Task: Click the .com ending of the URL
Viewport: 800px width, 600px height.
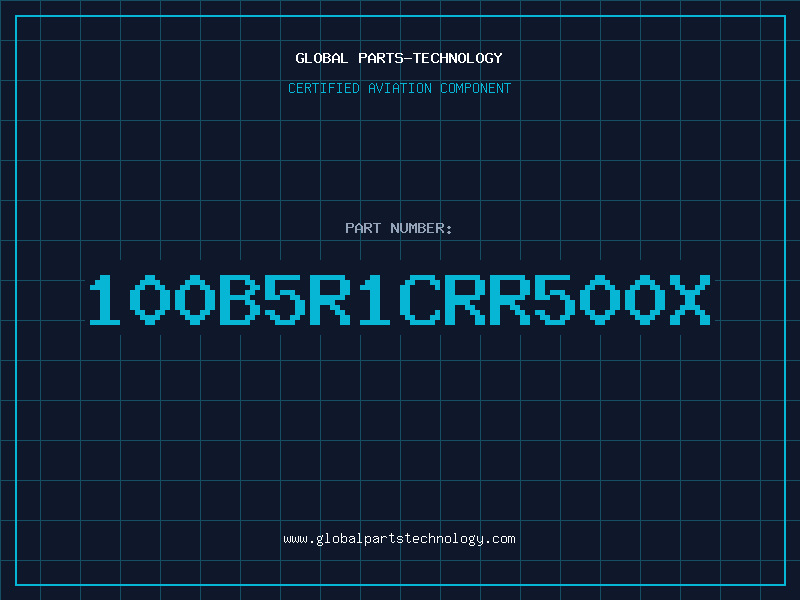Action: 499,539
